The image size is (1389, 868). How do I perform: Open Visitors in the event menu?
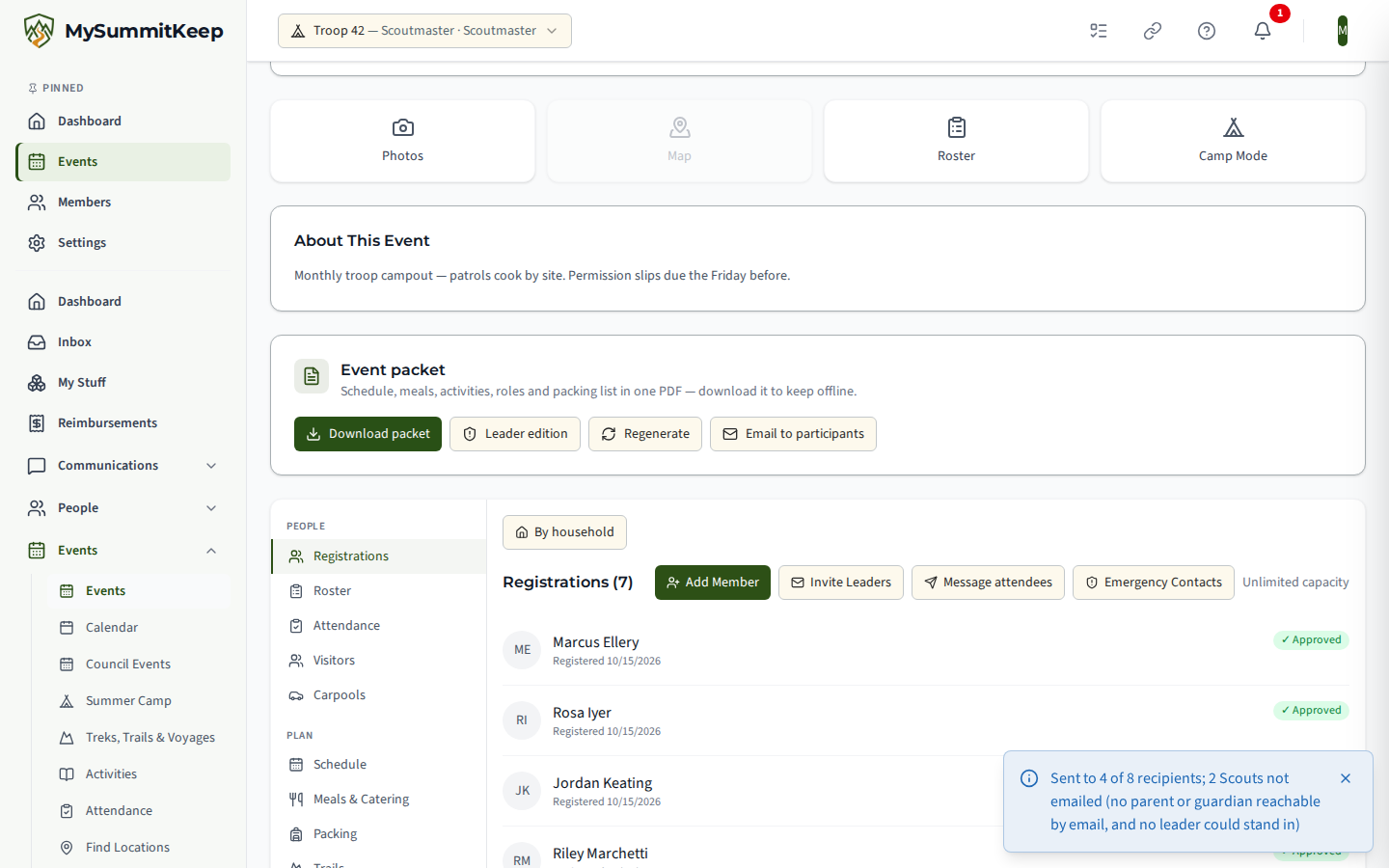click(378, 661)
